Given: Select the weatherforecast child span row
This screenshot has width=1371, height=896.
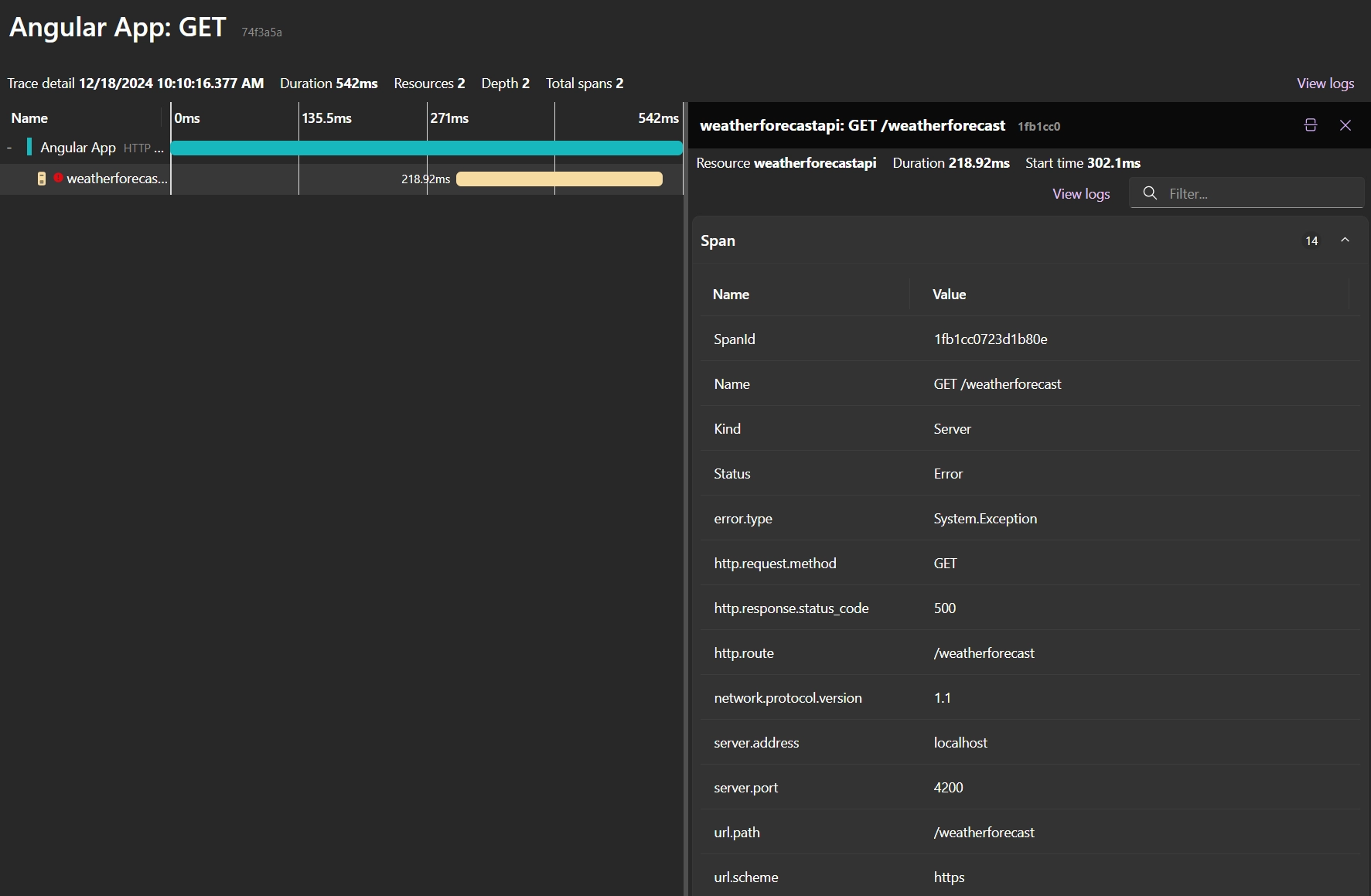Looking at the screenshot, I should click(116, 179).
